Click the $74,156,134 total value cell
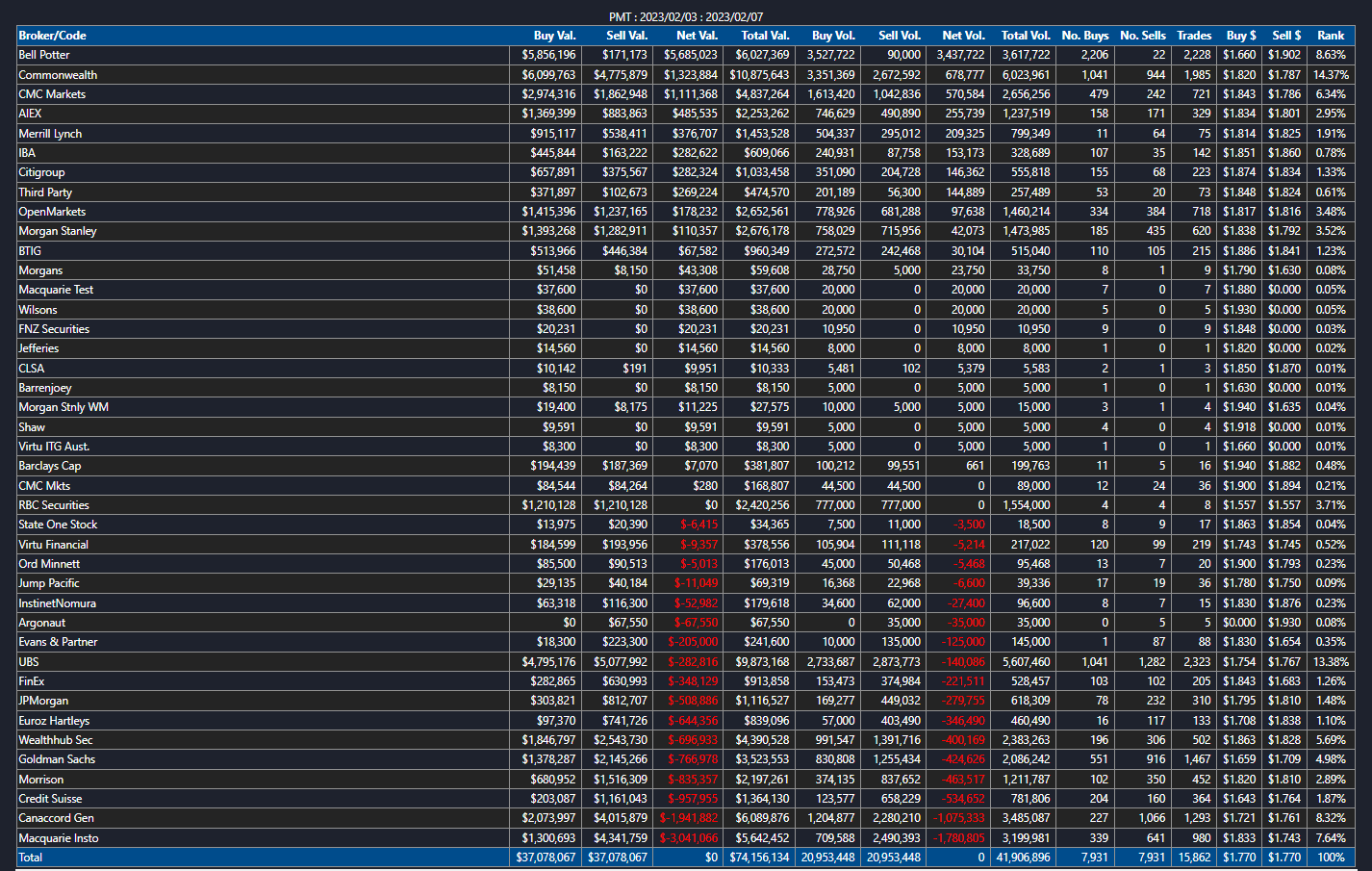The height and width of the screenshot is (871, 1372). point(759,858)
